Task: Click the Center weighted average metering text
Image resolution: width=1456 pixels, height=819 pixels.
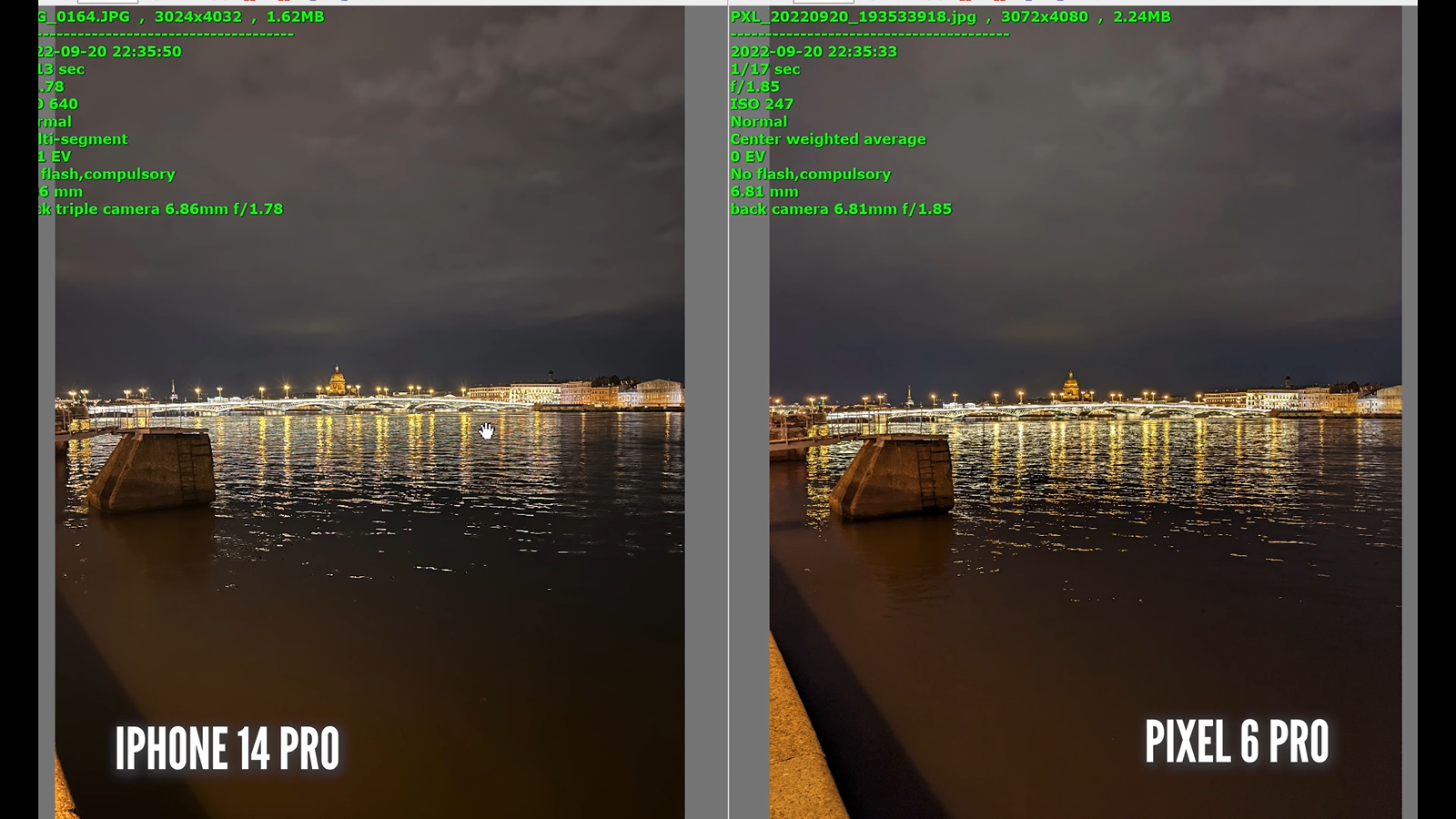Action: click(x=828, y=139)
